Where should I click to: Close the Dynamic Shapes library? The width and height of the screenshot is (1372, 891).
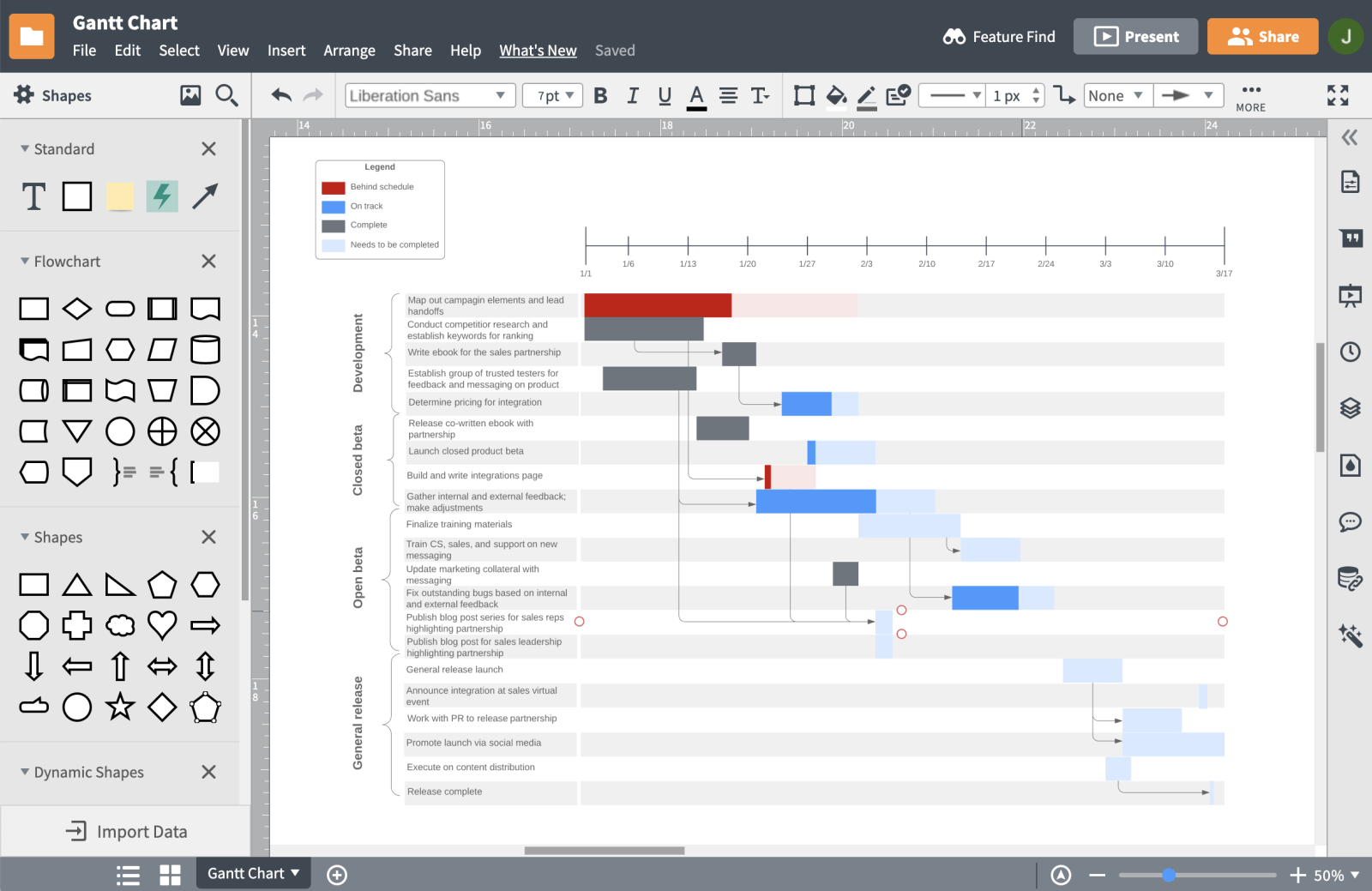coord(208,772)
